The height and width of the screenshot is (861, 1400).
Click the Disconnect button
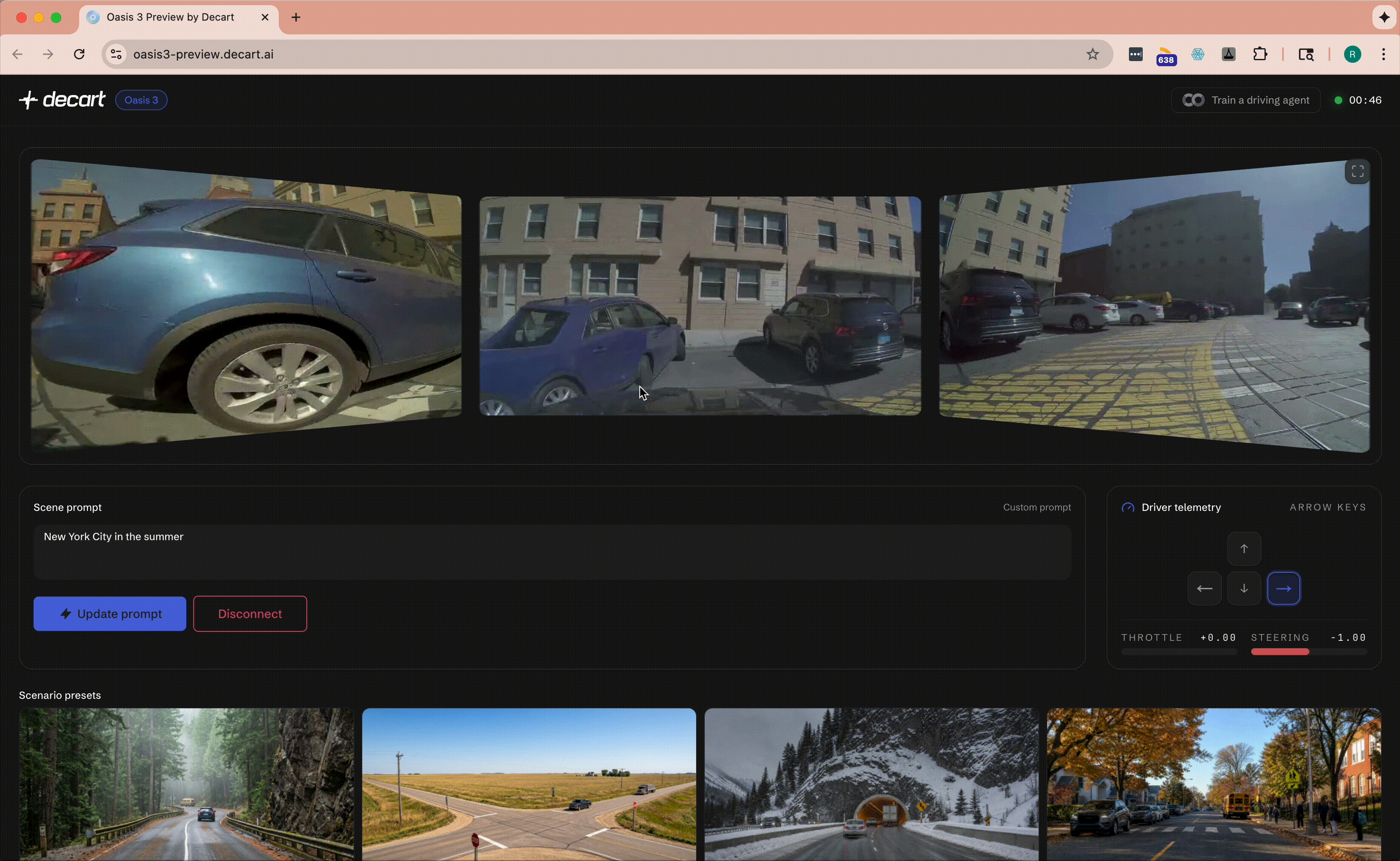250,614
